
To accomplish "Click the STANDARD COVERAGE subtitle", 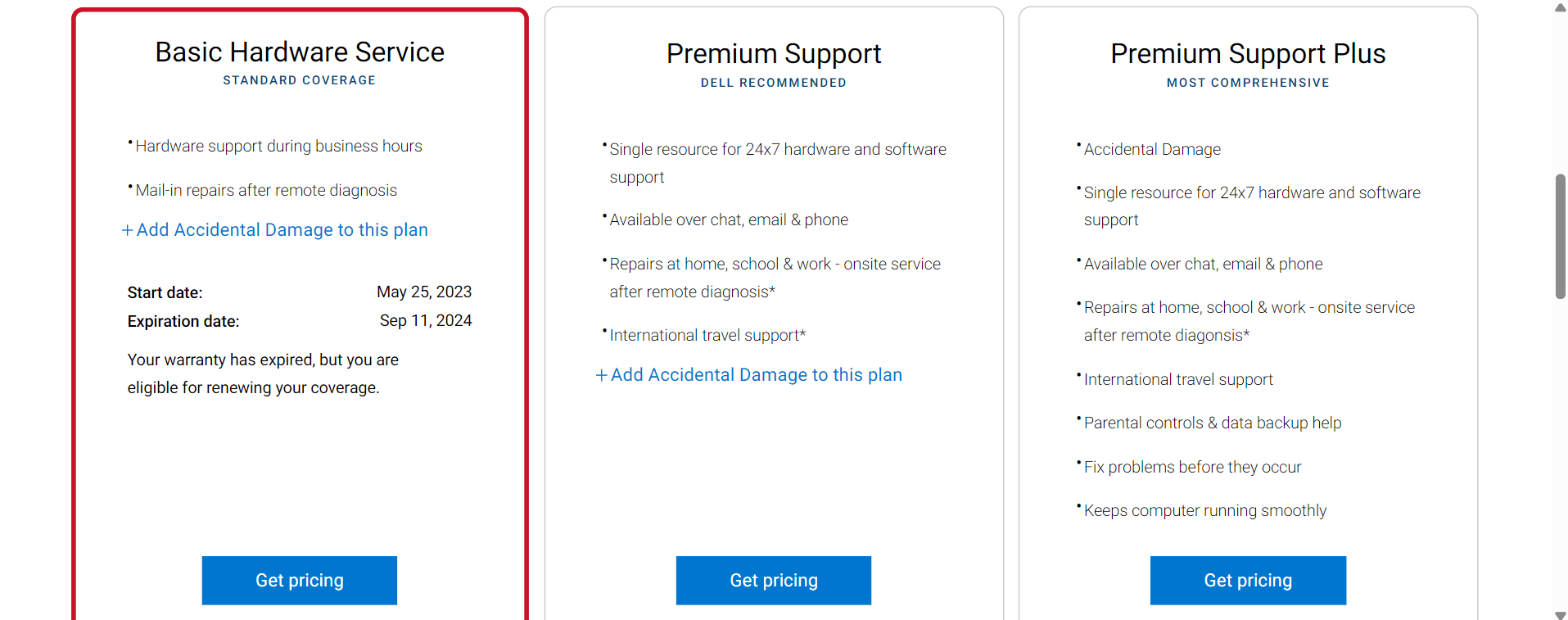I will tap(300, 80).
